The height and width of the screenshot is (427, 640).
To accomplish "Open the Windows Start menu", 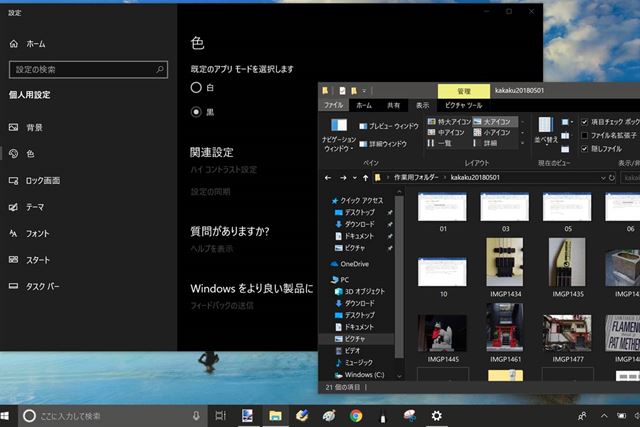I will tap(5, 416).
